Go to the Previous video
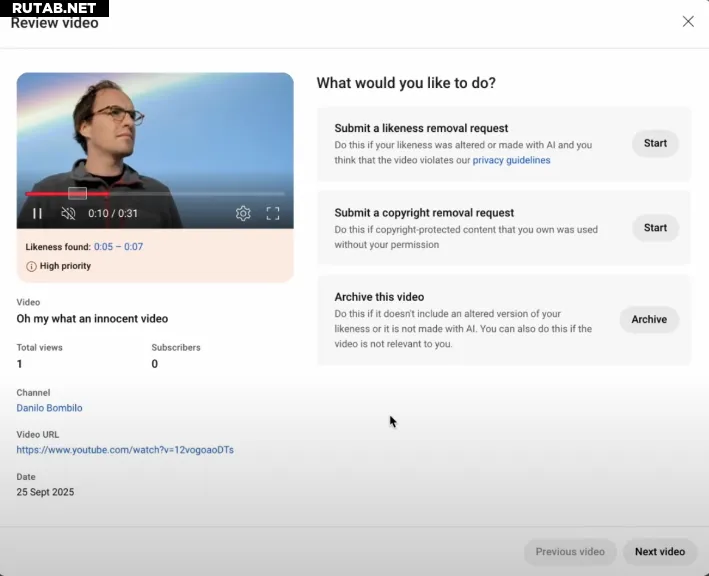Viewport: 709px width, 576px height. pos(570,552)
